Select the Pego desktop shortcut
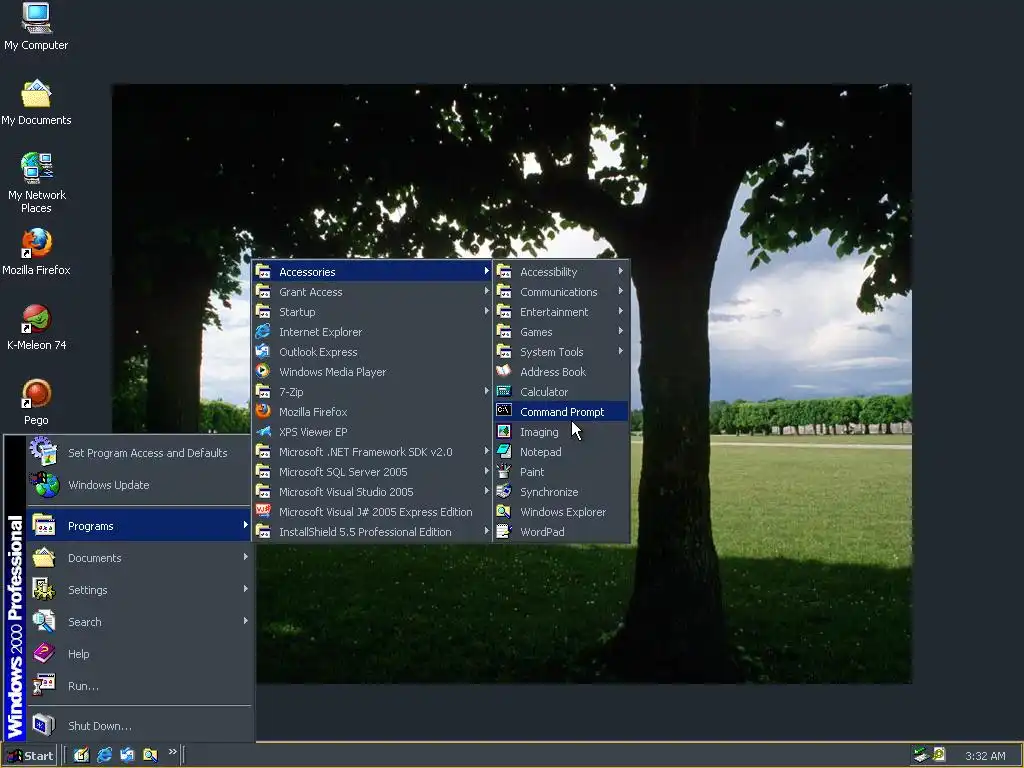The width and height of the screenshot is (1024, 768). click(36, 402)
